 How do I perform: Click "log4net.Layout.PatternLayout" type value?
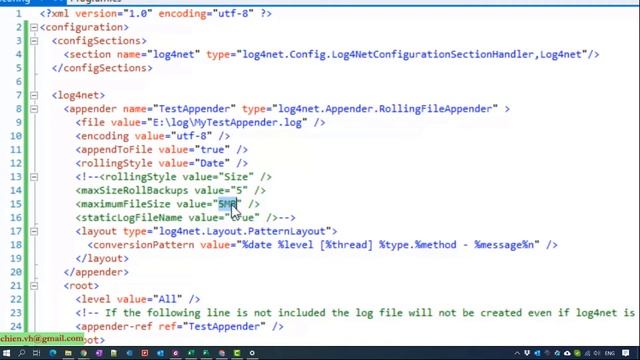(x=242, y=231)
